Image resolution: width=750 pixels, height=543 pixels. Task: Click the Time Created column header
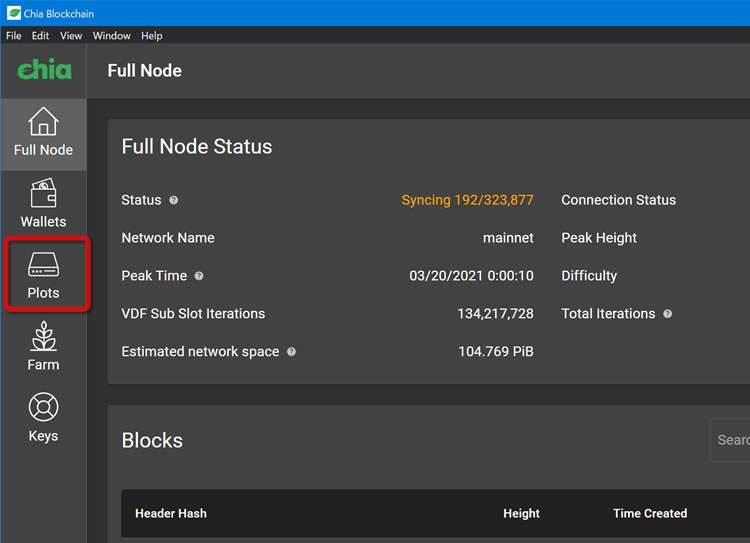pyautogui.click(x=650, y=513)
